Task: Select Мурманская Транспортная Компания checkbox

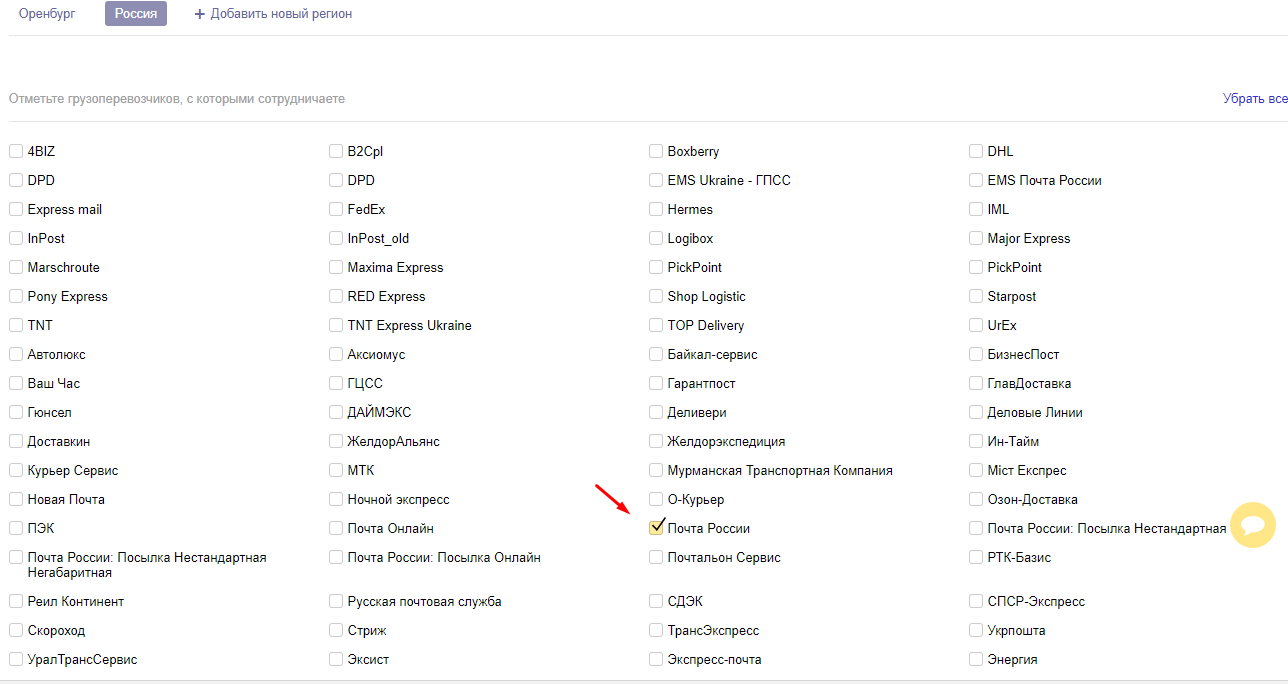Action: [656, 470]
